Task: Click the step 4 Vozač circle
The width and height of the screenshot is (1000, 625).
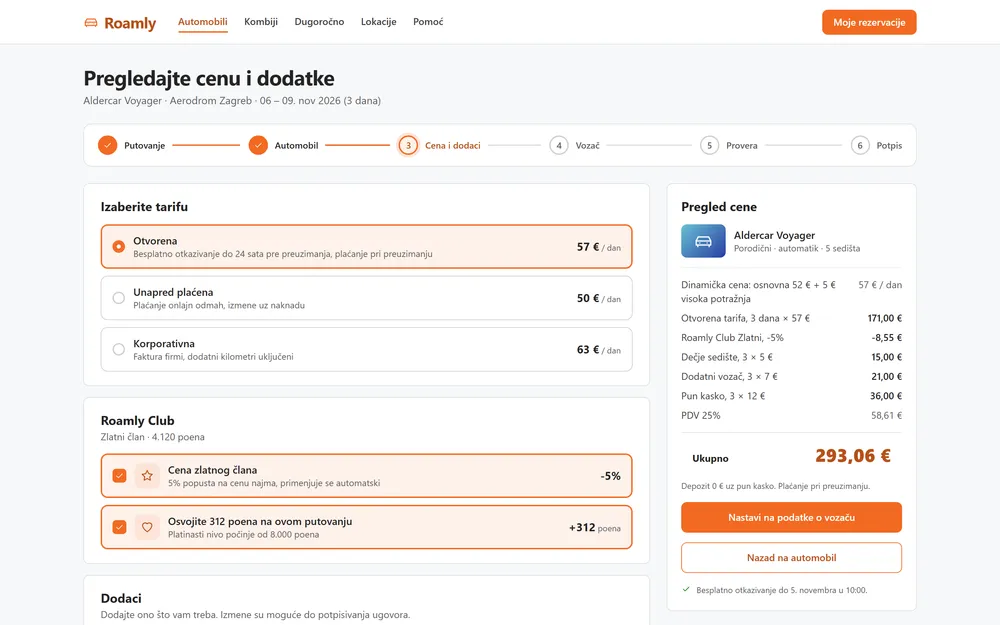Action: pos(559,145)
